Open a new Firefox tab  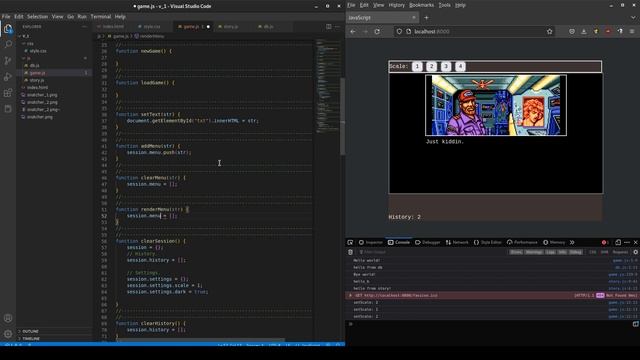click(x=426, y=18)
